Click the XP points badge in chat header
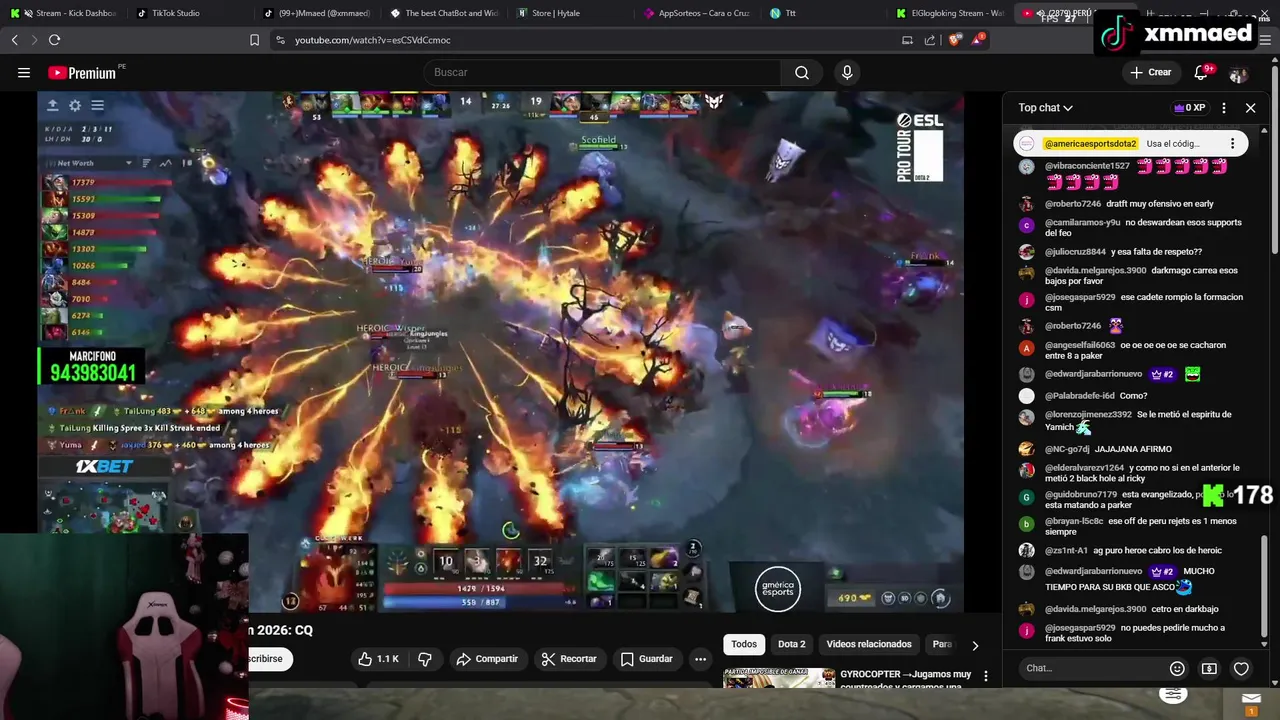1280x720 pixels. (x=1189, y=108)
